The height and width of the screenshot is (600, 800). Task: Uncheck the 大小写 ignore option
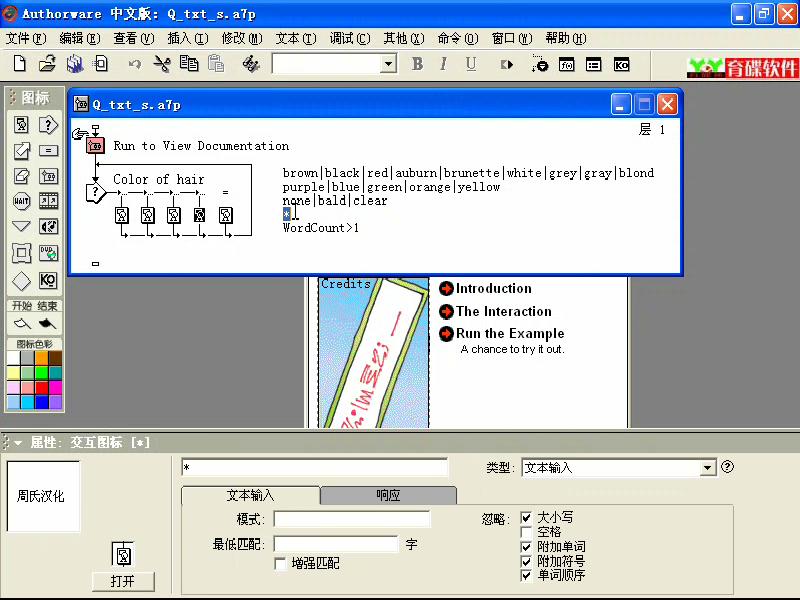[526, 518]
